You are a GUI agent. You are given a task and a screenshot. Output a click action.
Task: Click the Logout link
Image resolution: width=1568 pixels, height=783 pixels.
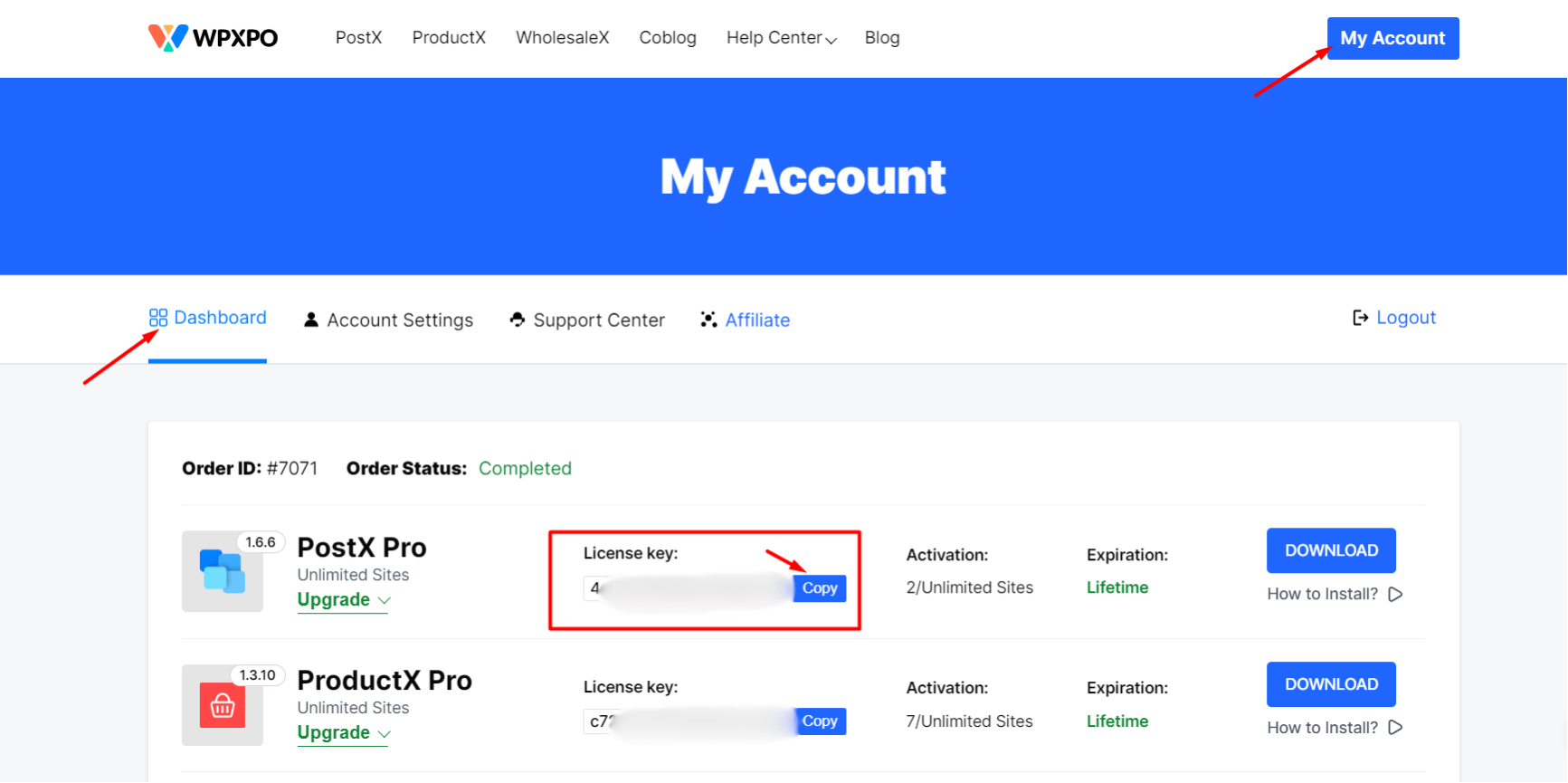(x=1394, y=318)
